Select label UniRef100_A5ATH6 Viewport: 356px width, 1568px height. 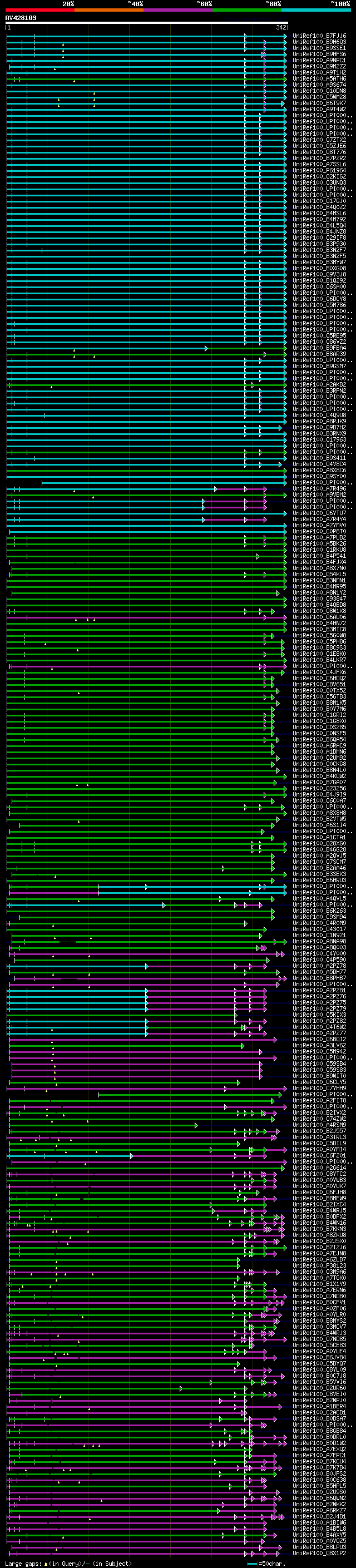coord(319,78)
